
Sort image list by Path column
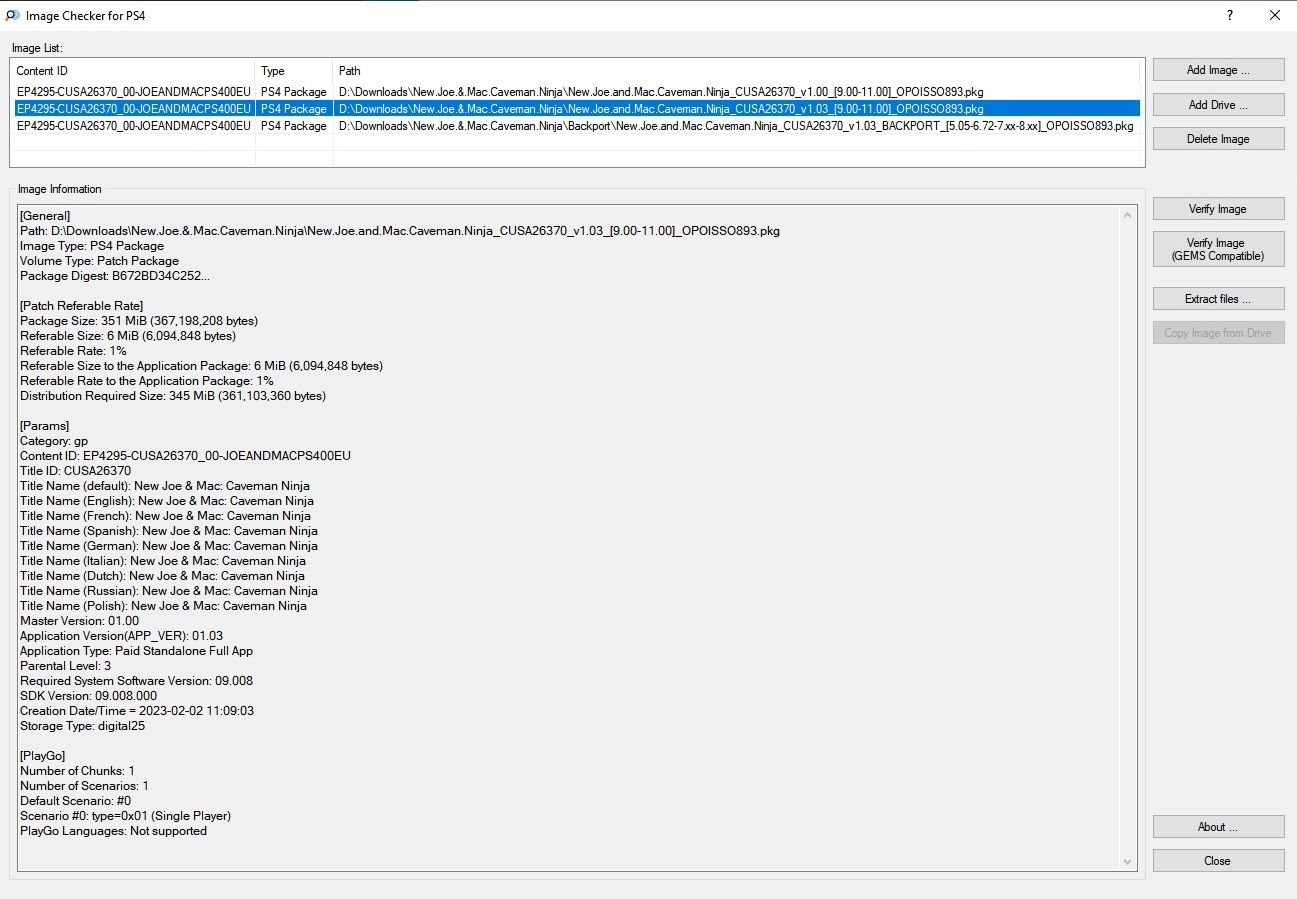tap(736, 71)
